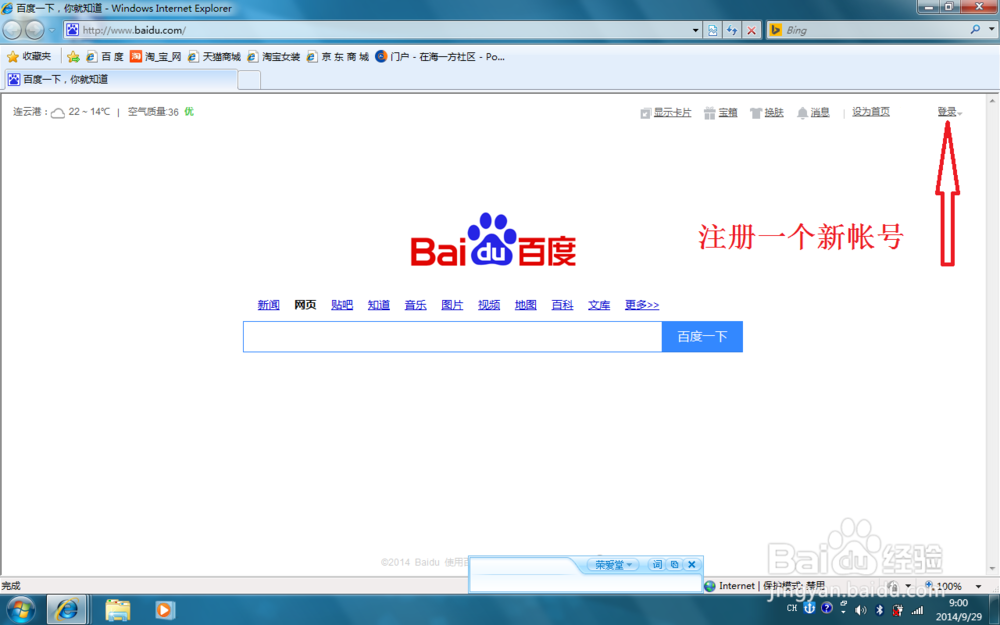Viewport: 1000px width, 625px height.
Task: Open the 音乐 search category
Action: [415, 305]
